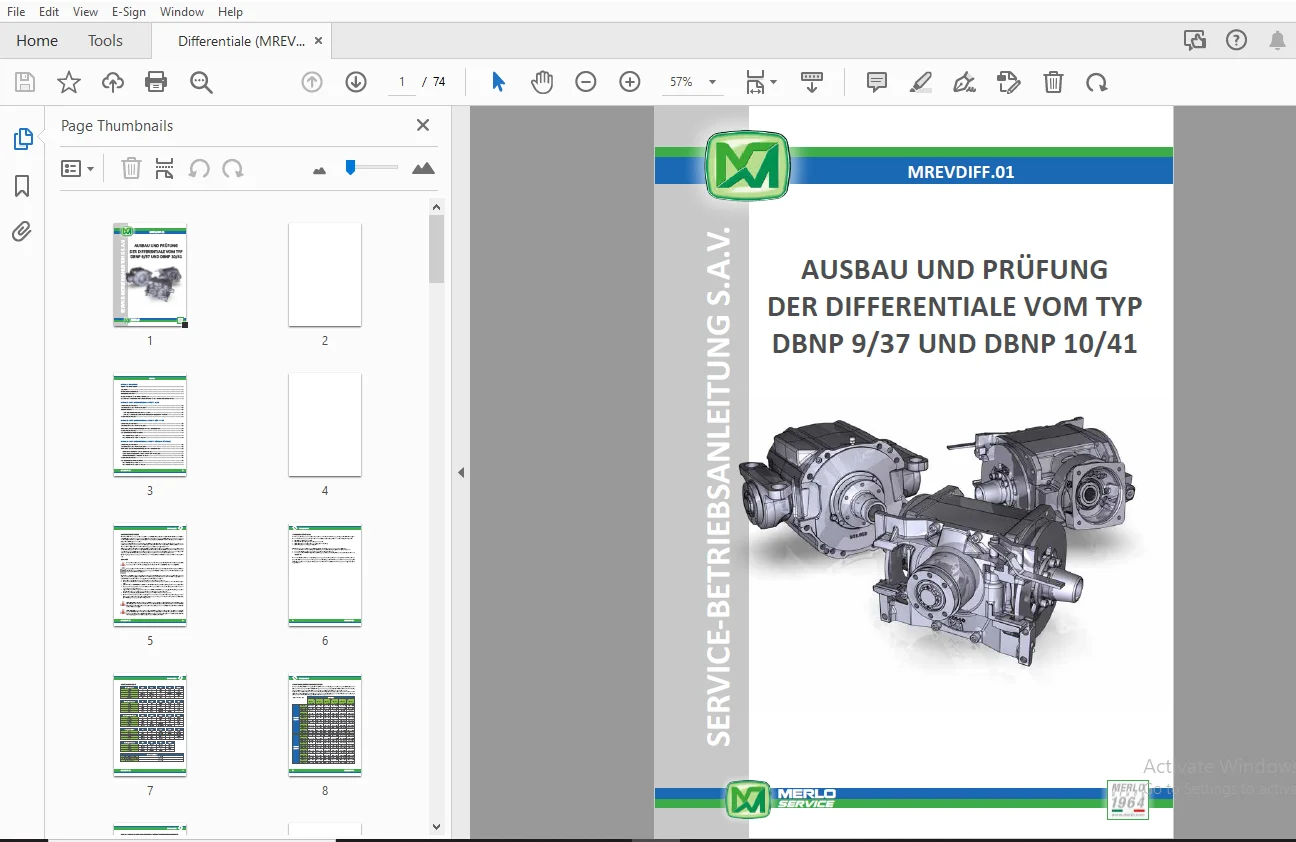
Task: Select page 4 blank thumbnail
Action: coord(325,425)
